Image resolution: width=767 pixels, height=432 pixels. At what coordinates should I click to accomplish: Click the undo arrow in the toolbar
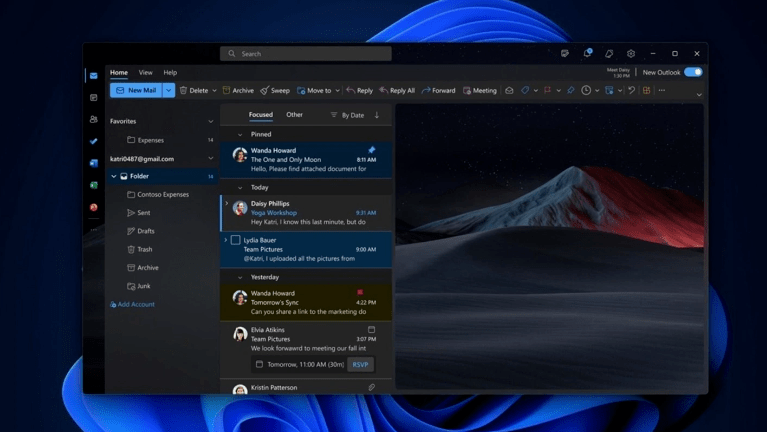[x=632, y=91]
